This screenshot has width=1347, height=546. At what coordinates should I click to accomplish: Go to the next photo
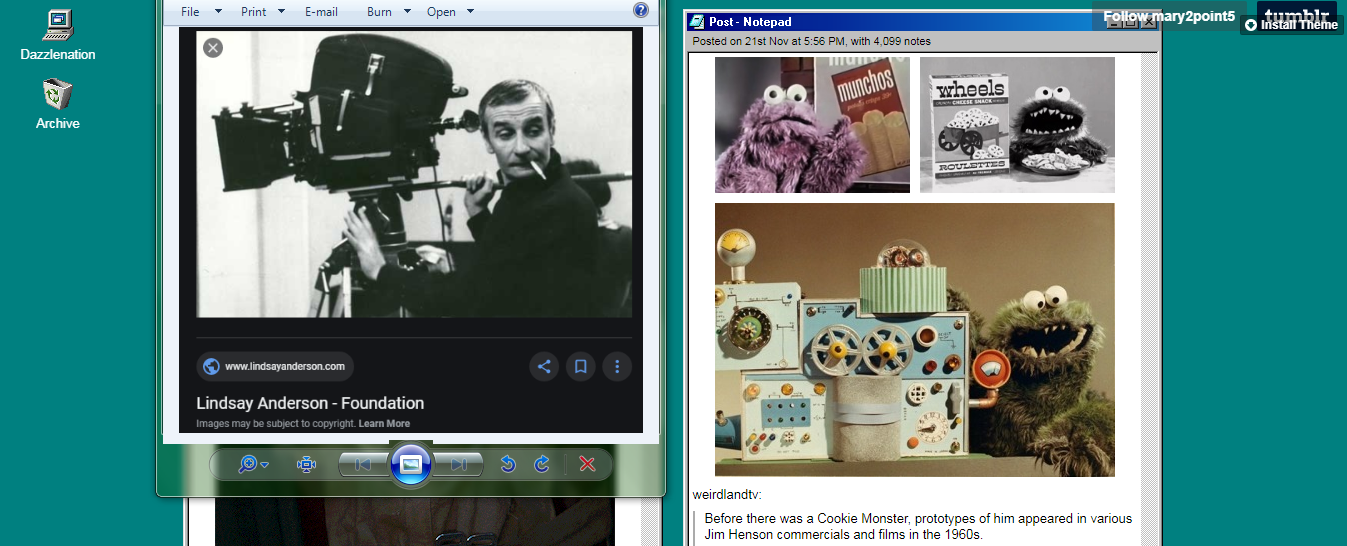coord(458,464)
